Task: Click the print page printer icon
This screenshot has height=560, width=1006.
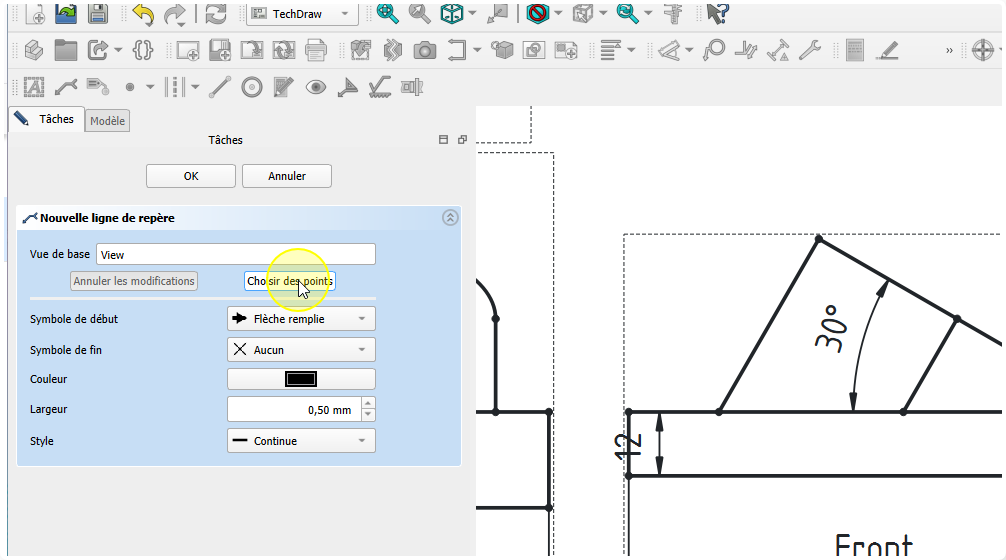Action: [315, 50]
